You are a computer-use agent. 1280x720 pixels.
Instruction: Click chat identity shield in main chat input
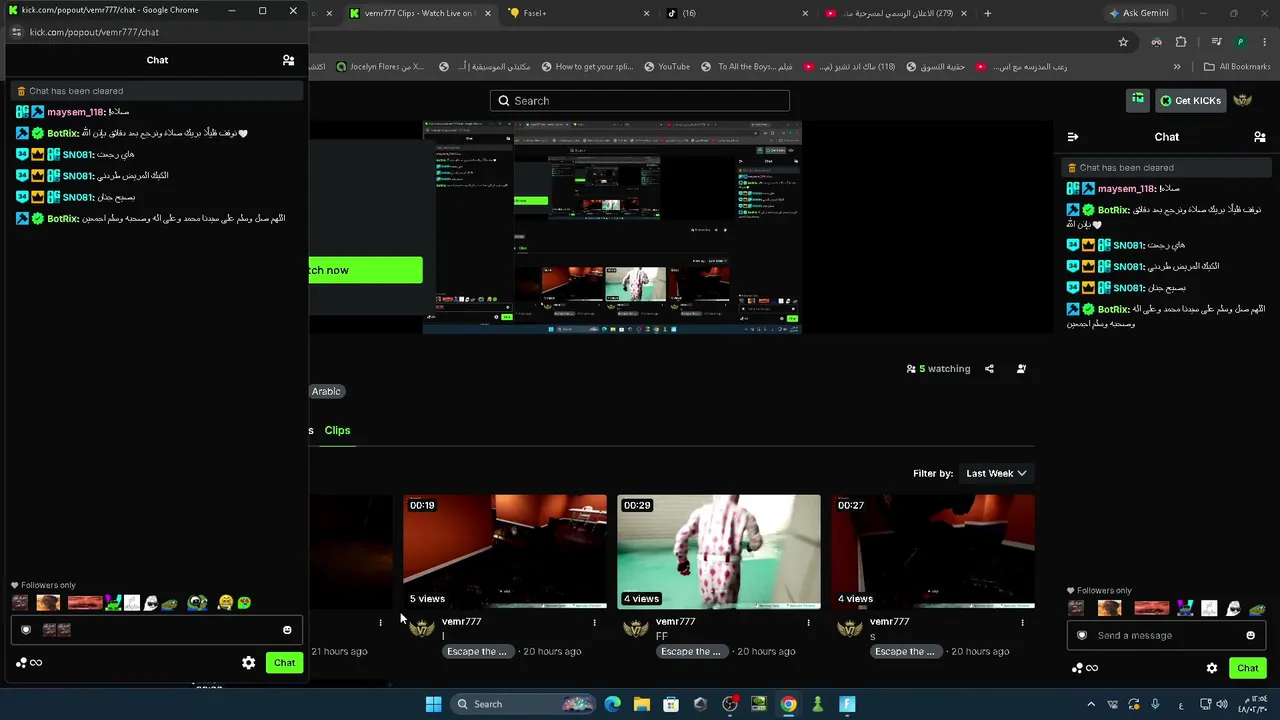[1081, 636]
